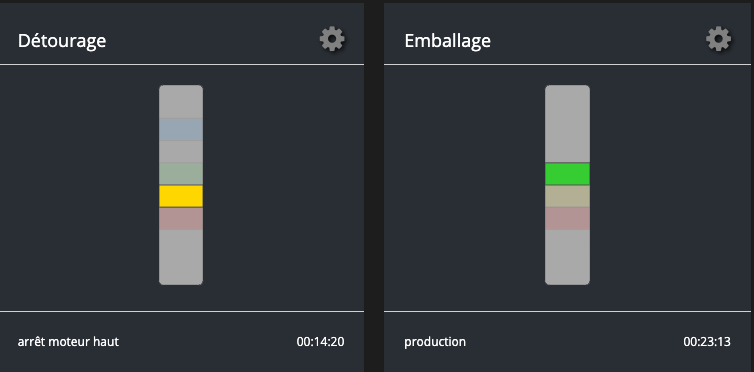Click the top grey segment of Emballage tower
Viewport: 754px width, 372px height.
(567, 124)
